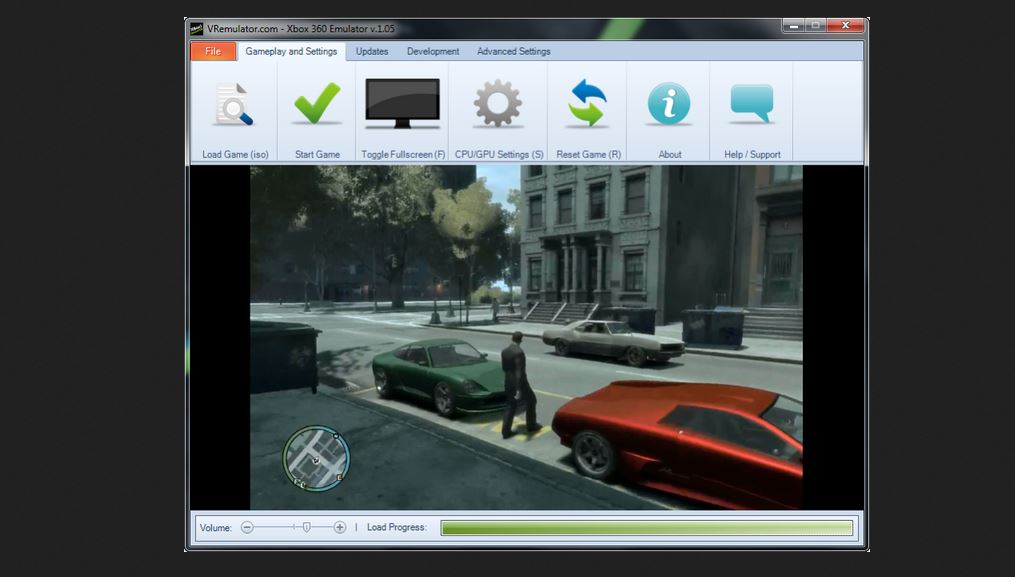Viewport: 1015px width, 577px height.
Task: Decrease volume with the minus button
Action: pos(247,527)
